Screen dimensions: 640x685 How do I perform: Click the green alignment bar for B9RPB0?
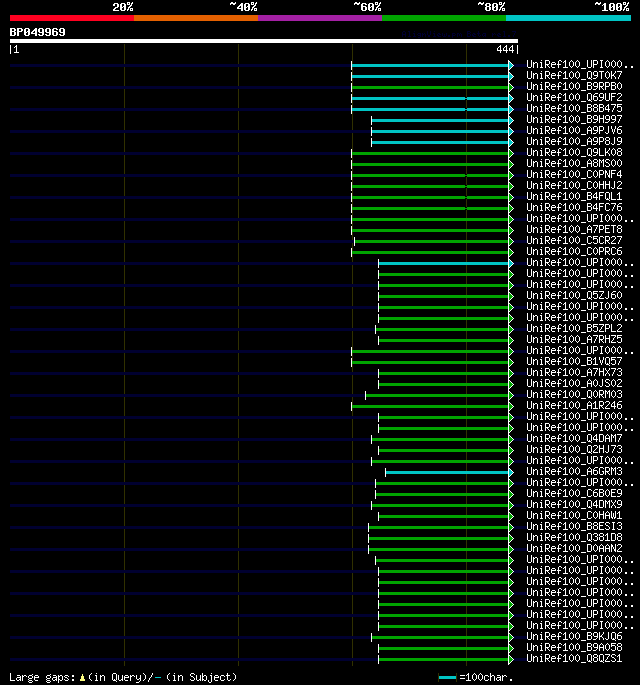click(x=430, y=87)
